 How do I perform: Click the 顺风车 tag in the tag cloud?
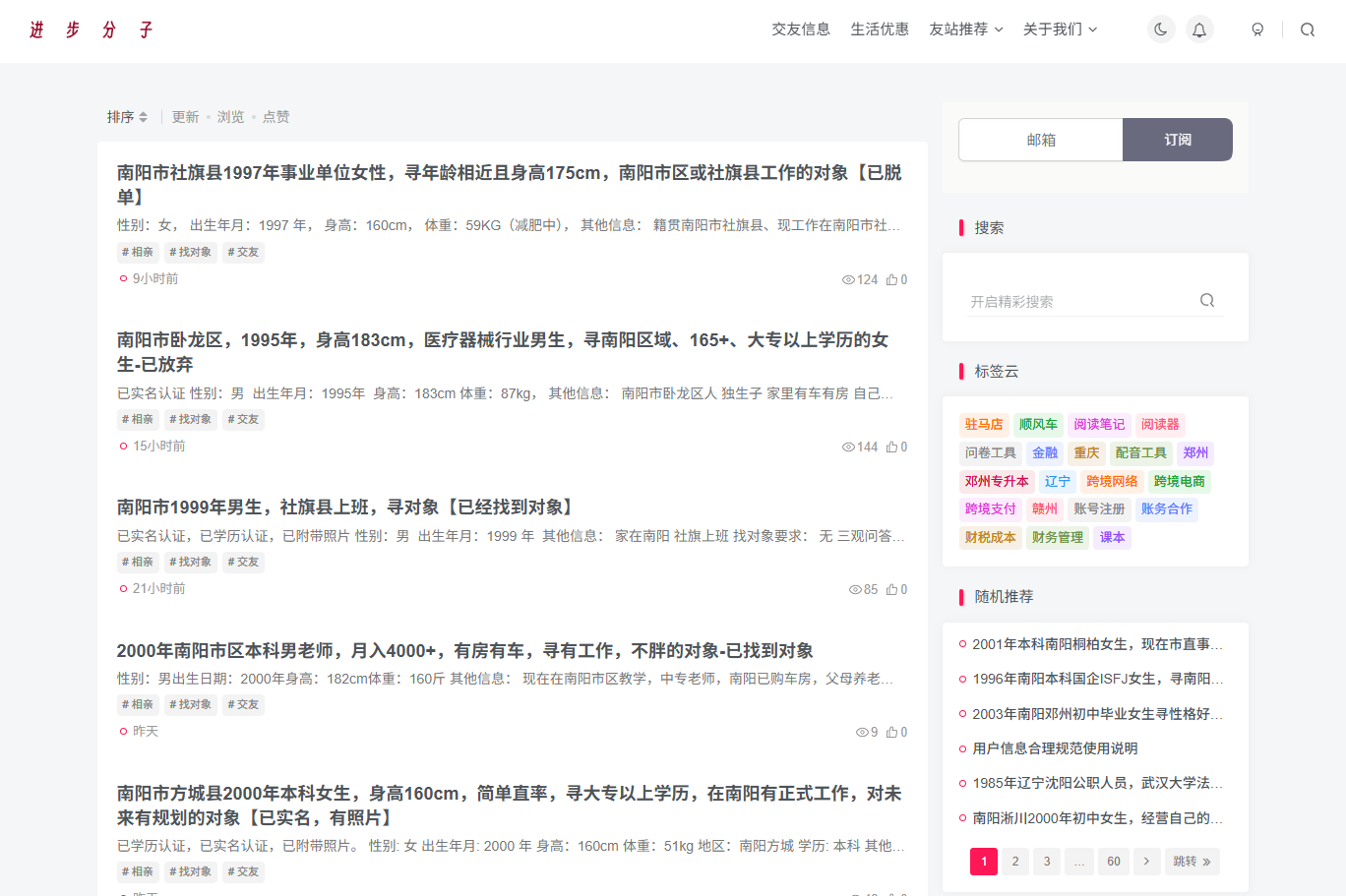coord(1039,424)
